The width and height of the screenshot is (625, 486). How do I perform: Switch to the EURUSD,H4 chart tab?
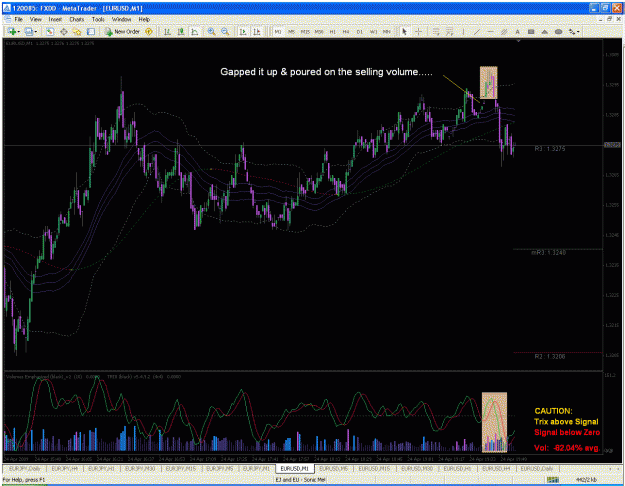[x=496, y=468]
